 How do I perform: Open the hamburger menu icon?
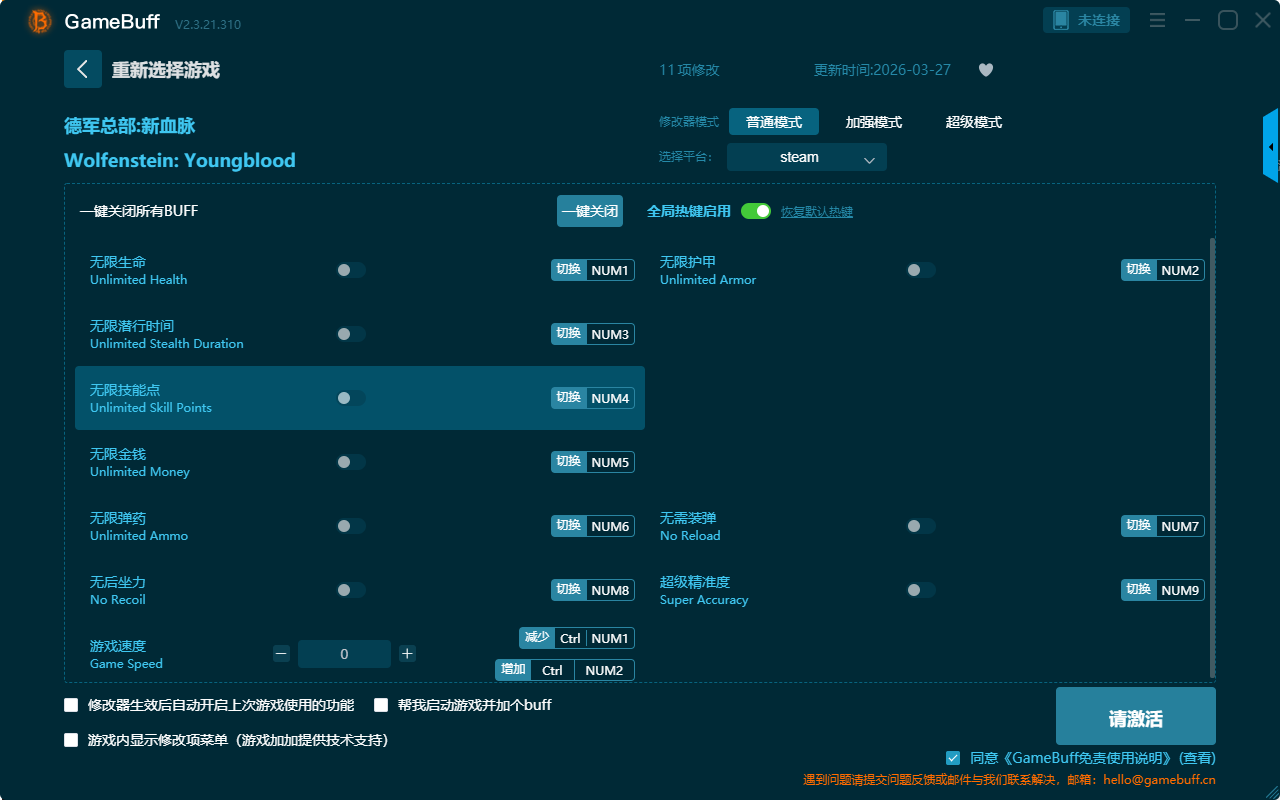pos(1157,20)
